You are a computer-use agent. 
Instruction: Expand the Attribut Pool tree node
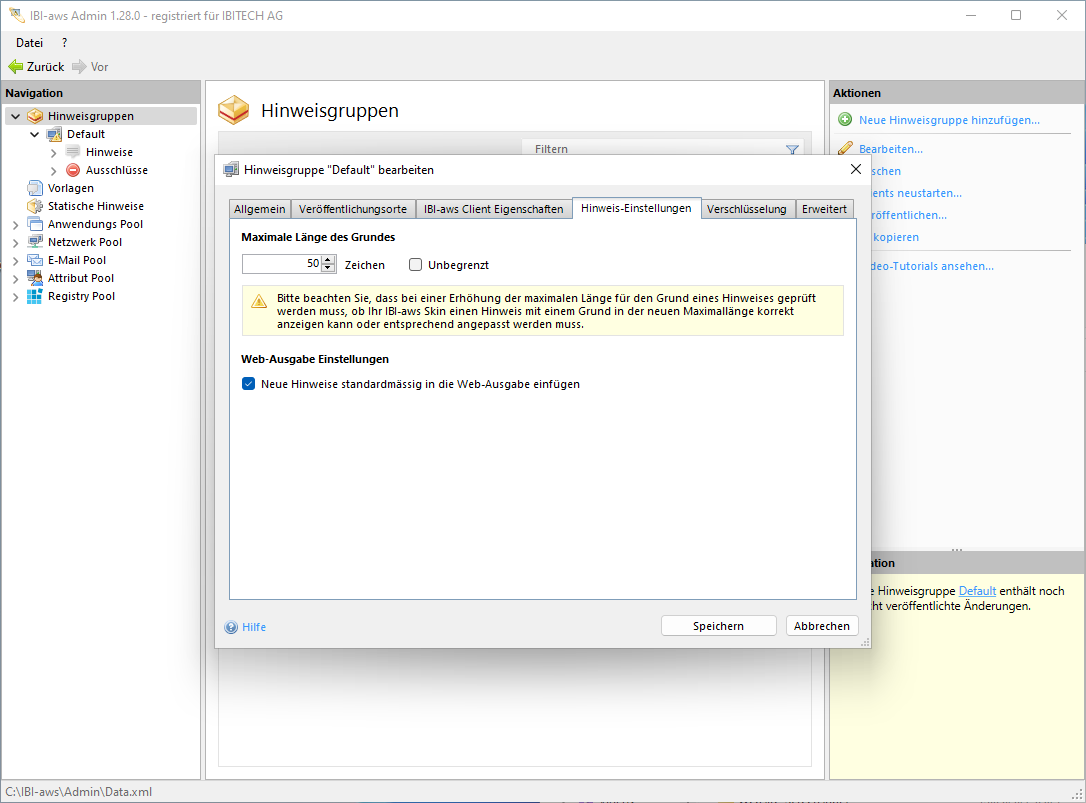(x=15, y=278)
